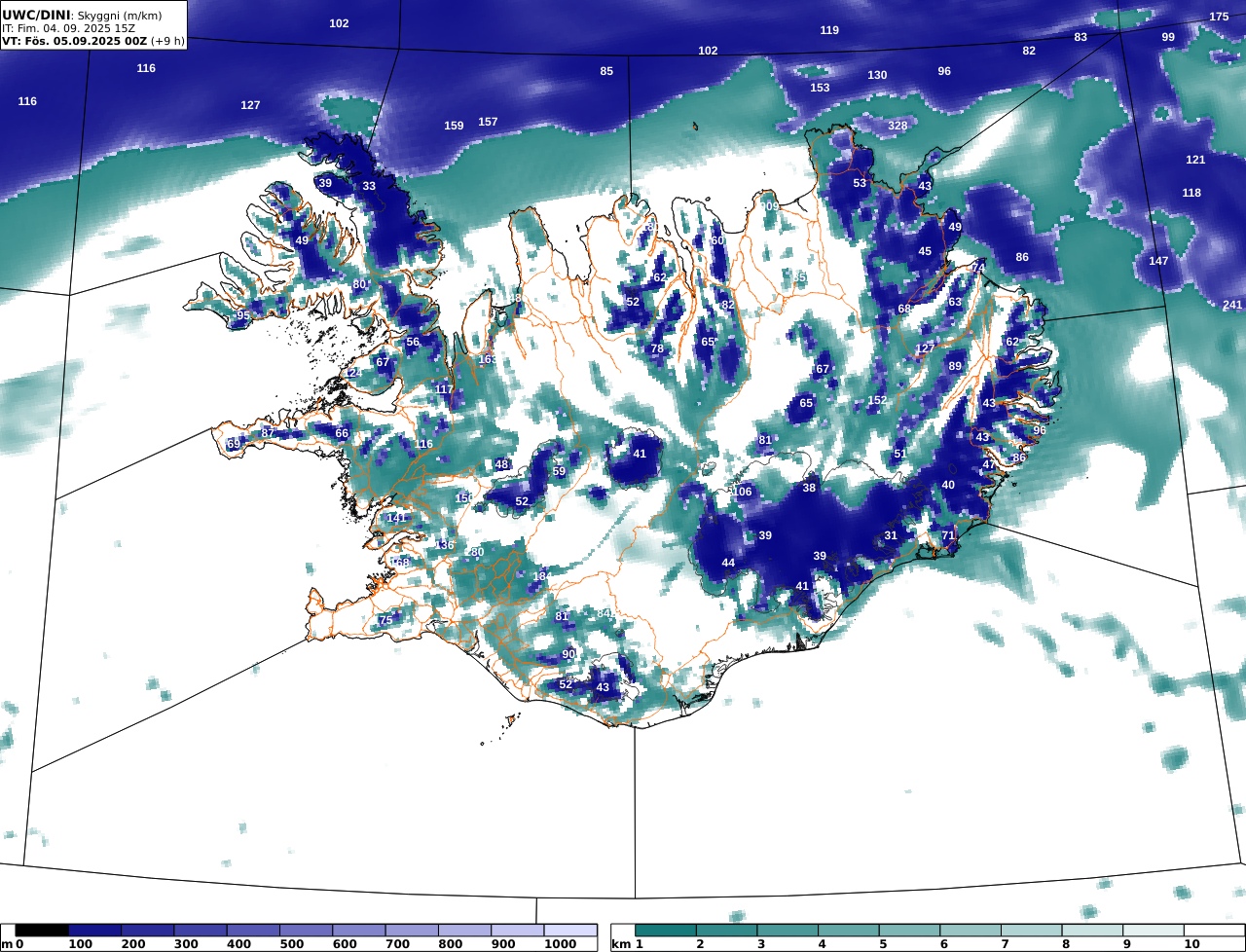
Task: Click the visibility value 87 on the map
Action: click(268, 432)
